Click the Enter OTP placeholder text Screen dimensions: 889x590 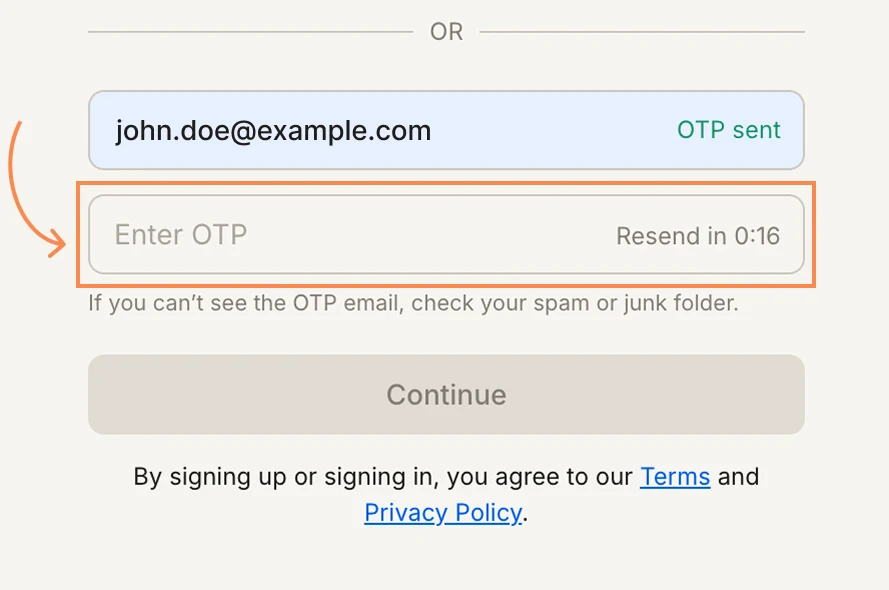coord(180,235)
